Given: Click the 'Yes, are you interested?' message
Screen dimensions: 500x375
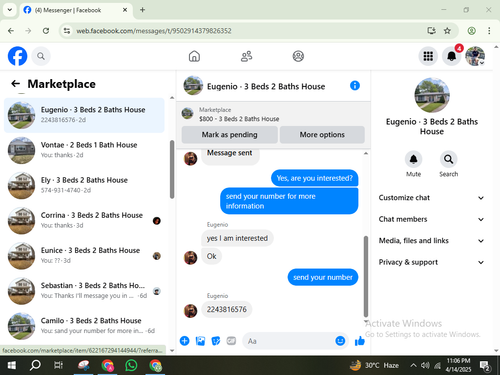Looking at the screenshot, I should 314,178.
